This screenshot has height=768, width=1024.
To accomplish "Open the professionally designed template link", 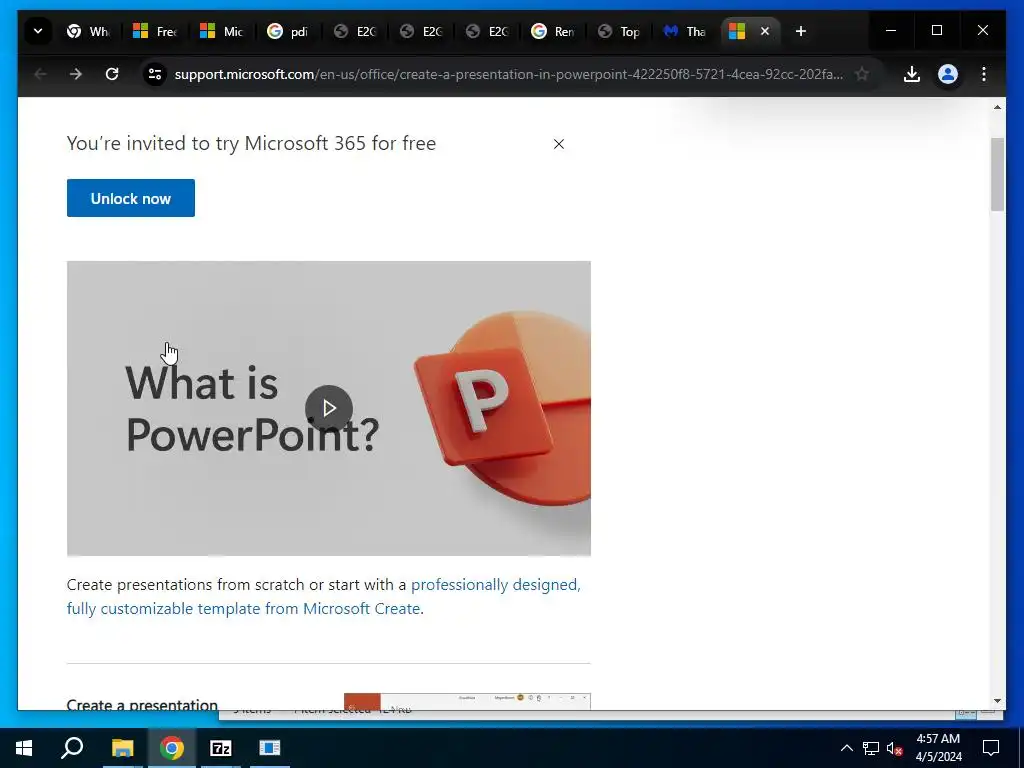I will click(323, 596).
